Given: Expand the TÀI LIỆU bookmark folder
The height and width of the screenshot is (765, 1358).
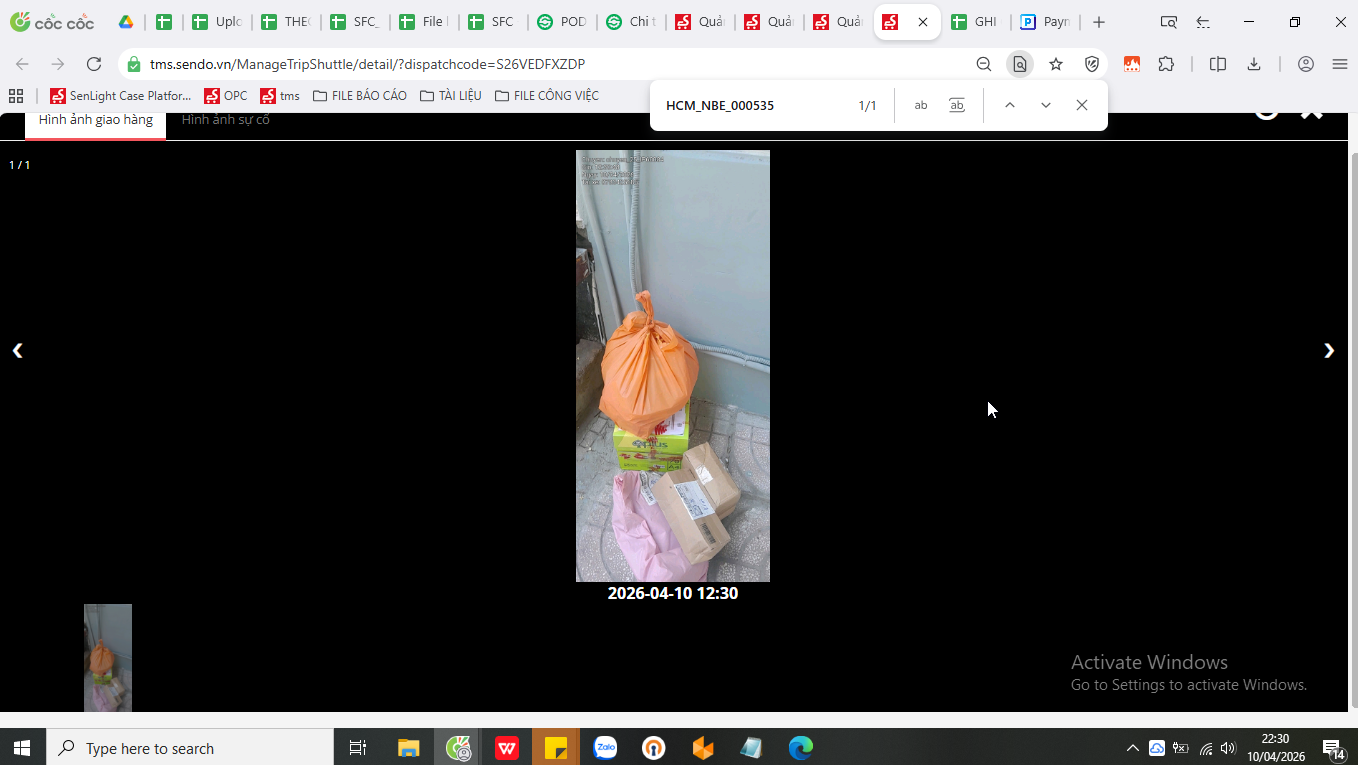Looking at the screenshot, I should click(x=451, y=96).
